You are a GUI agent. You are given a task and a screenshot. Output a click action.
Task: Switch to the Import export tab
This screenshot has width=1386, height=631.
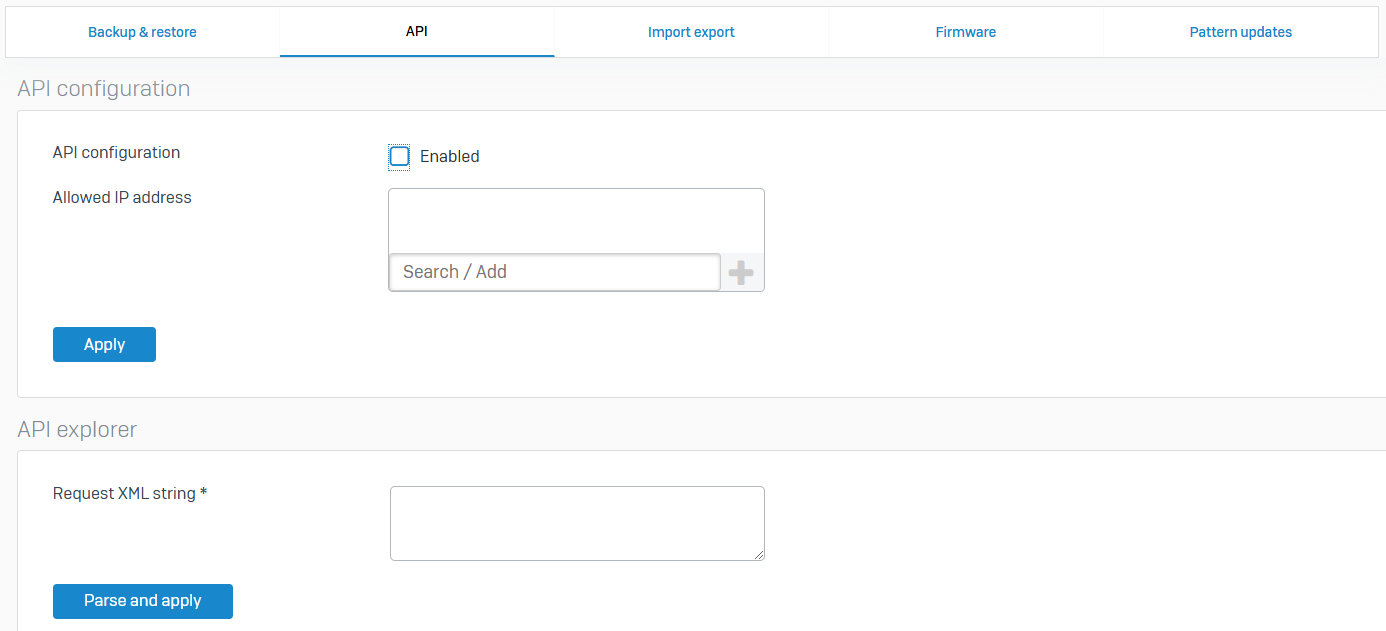pos(691,32)
